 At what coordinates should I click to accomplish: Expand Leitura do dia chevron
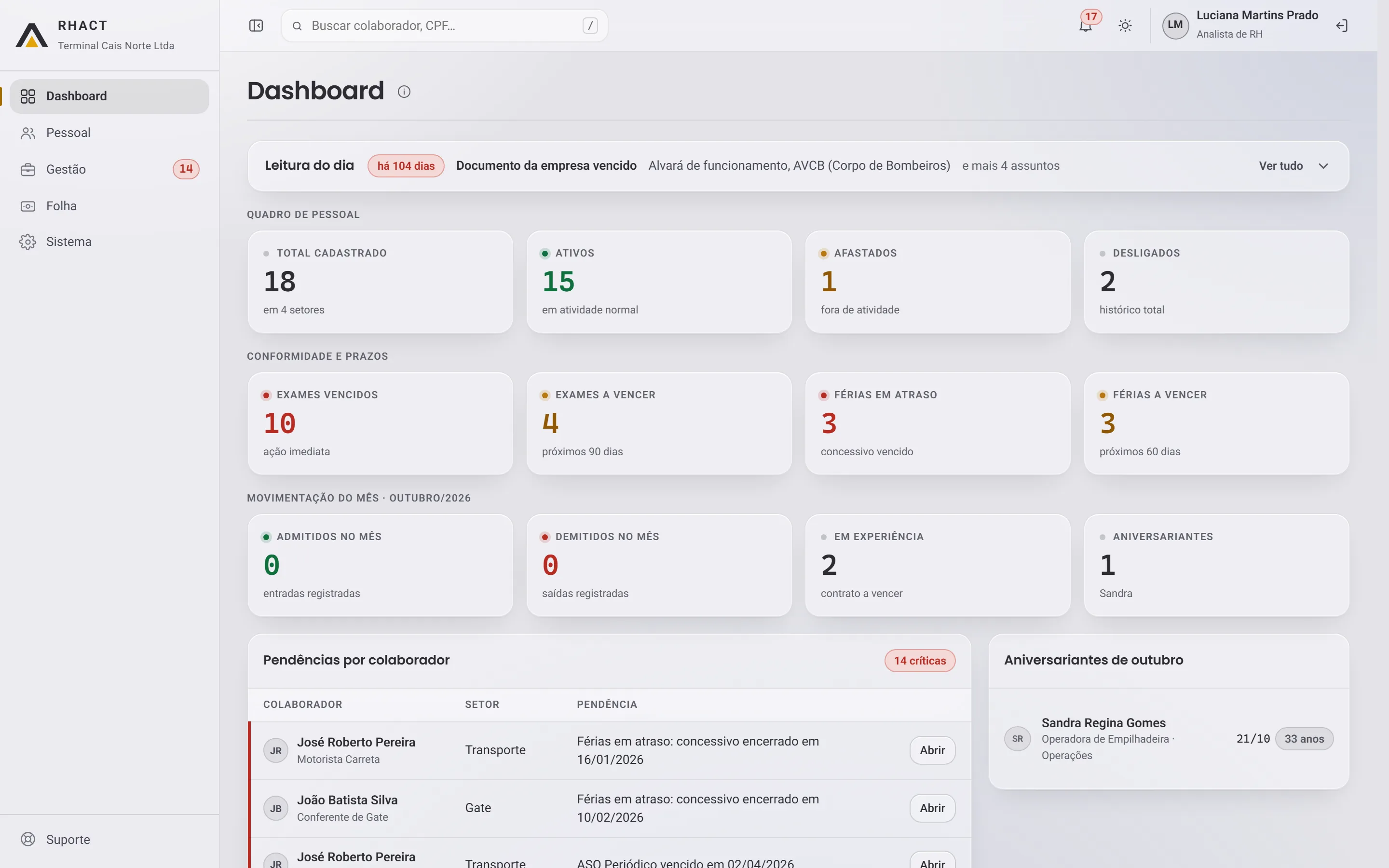(1323, 166)
